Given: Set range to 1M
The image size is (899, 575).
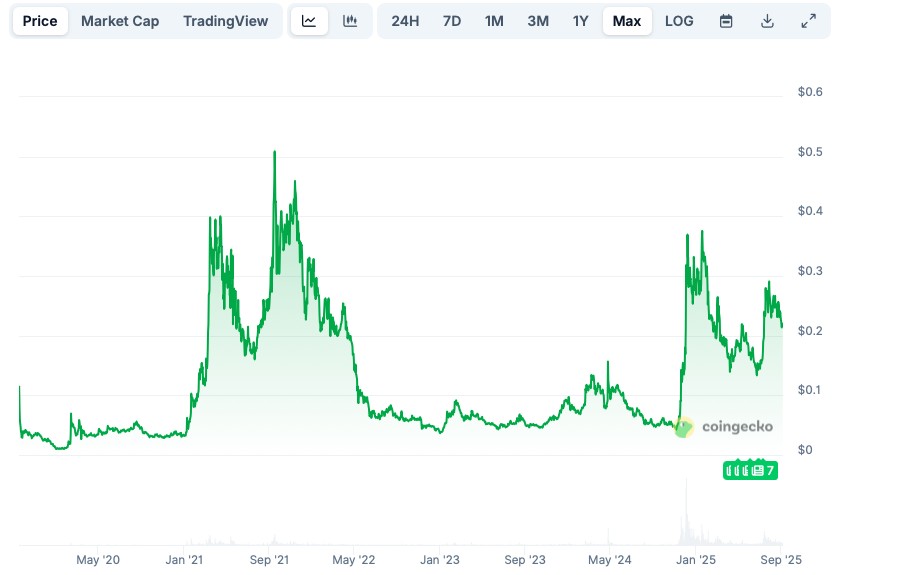Looking at the screenshot, I should point(494,21).
